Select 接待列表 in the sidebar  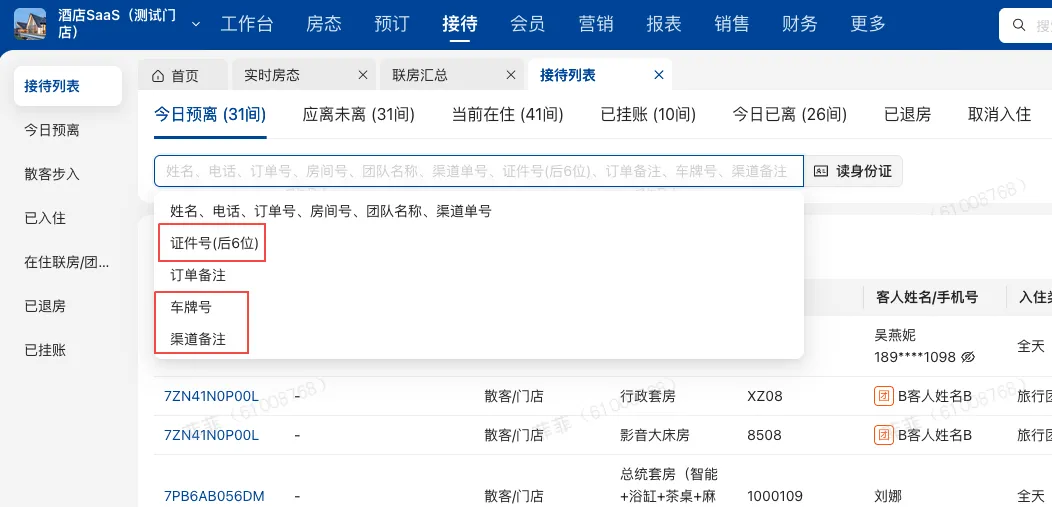(x=68, y=86)
